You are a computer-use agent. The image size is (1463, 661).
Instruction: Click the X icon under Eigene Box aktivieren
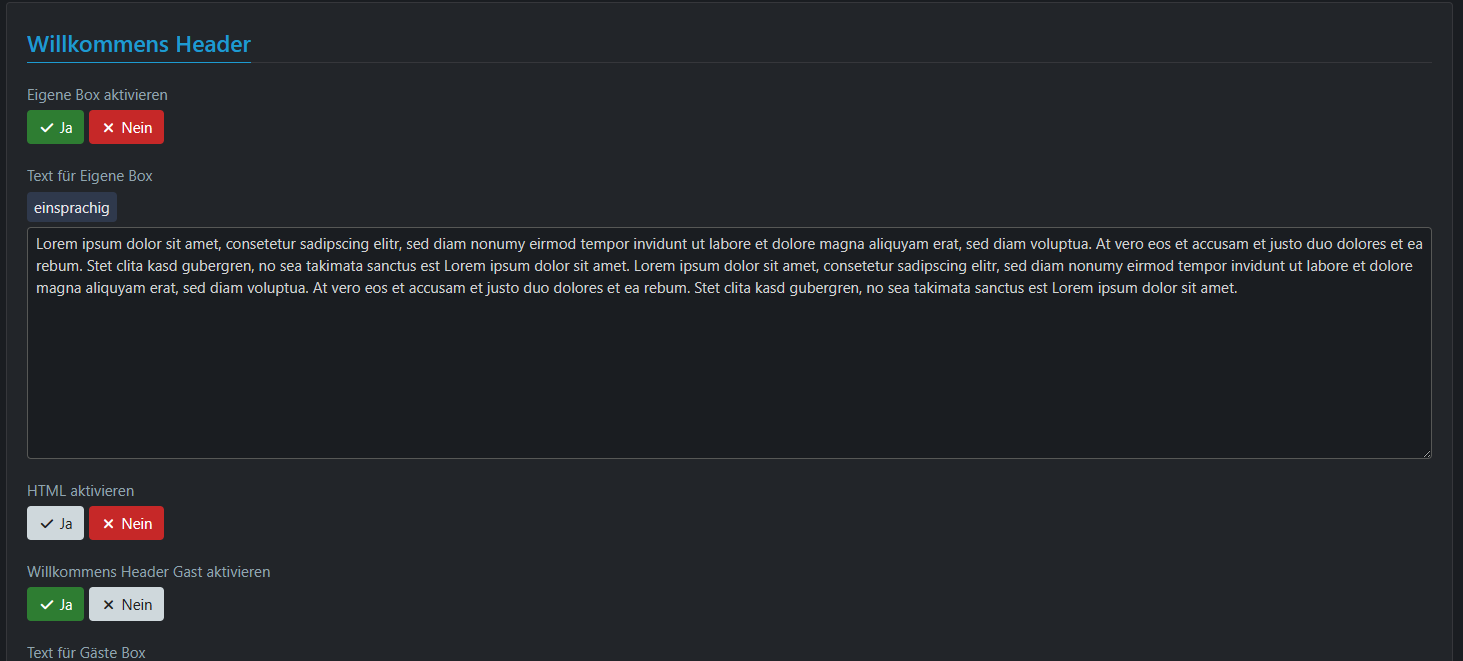pyautogui.click(x=108, y=128)
